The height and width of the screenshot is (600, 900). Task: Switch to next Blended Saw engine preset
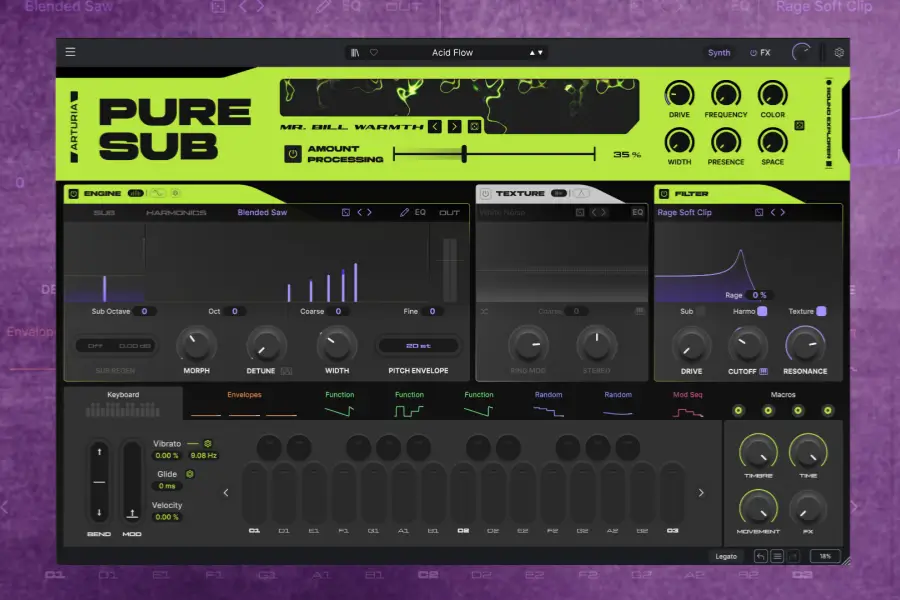click(369, 212)
